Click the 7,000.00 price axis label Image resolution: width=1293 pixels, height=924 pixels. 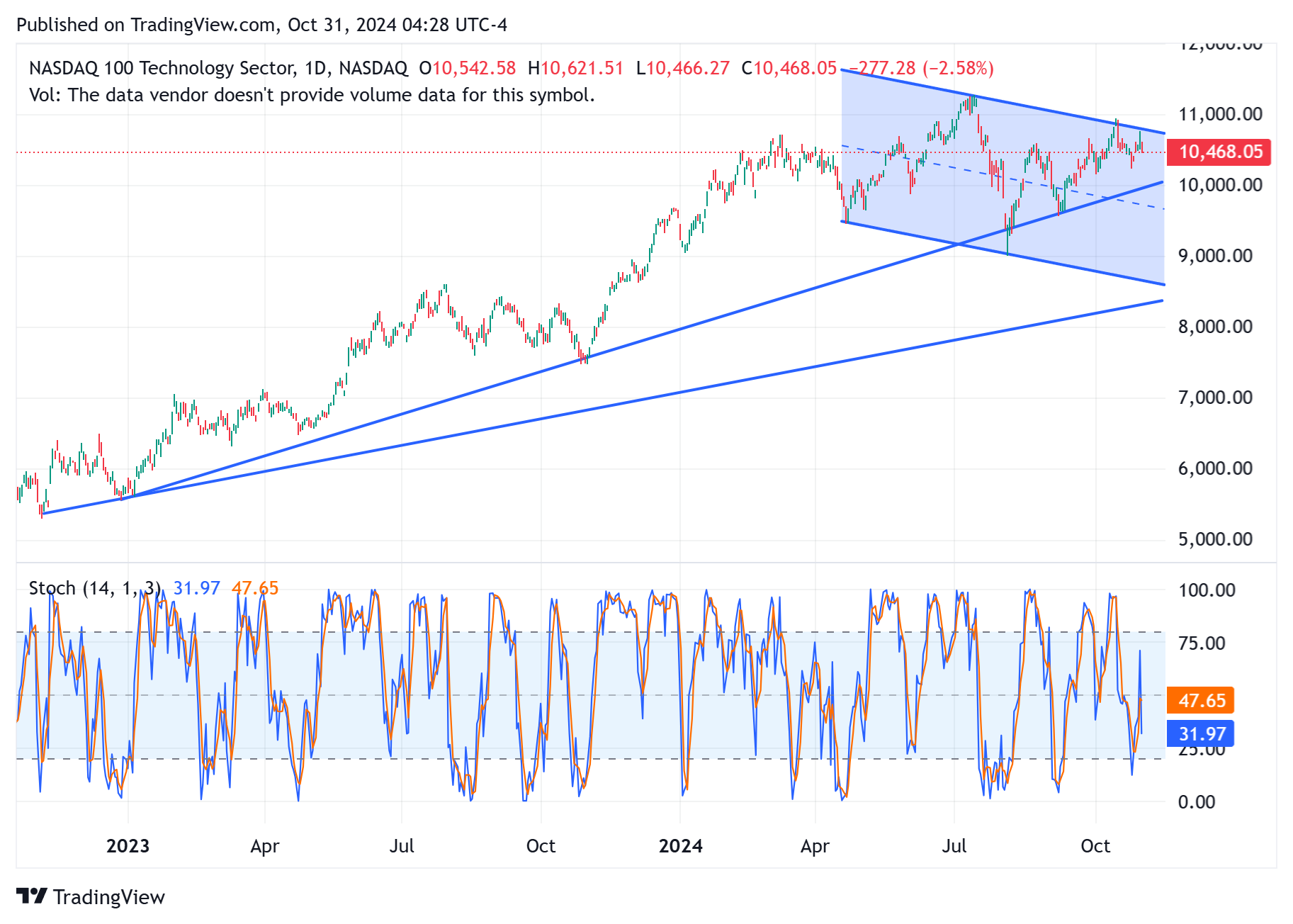pos(1215,398)
